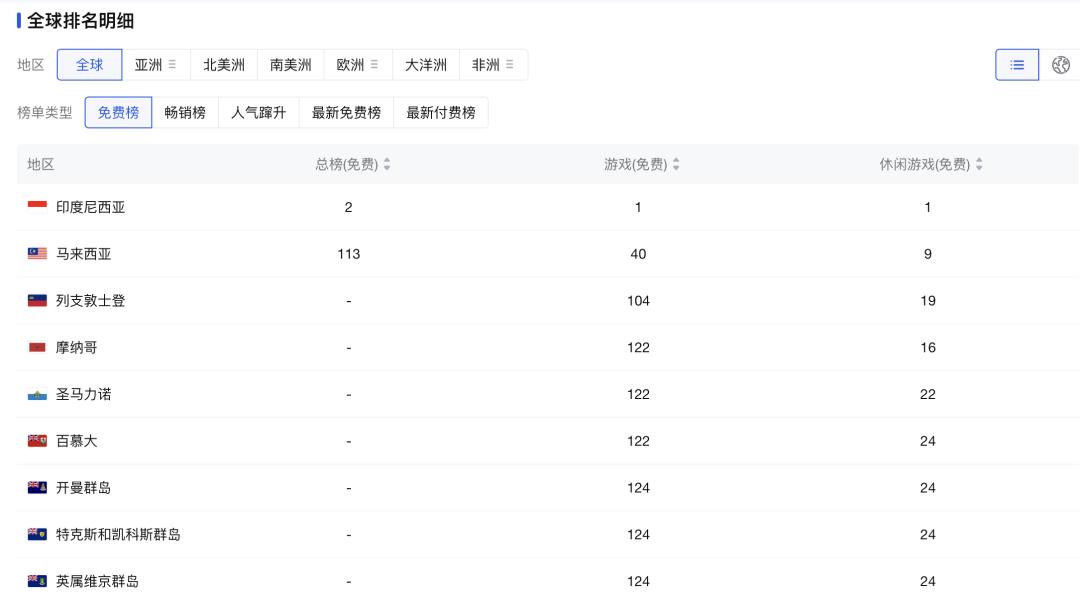Expand 欧洲 country list menu icon
Viewport: 1080px width, 599px height.
pos(374,65)
